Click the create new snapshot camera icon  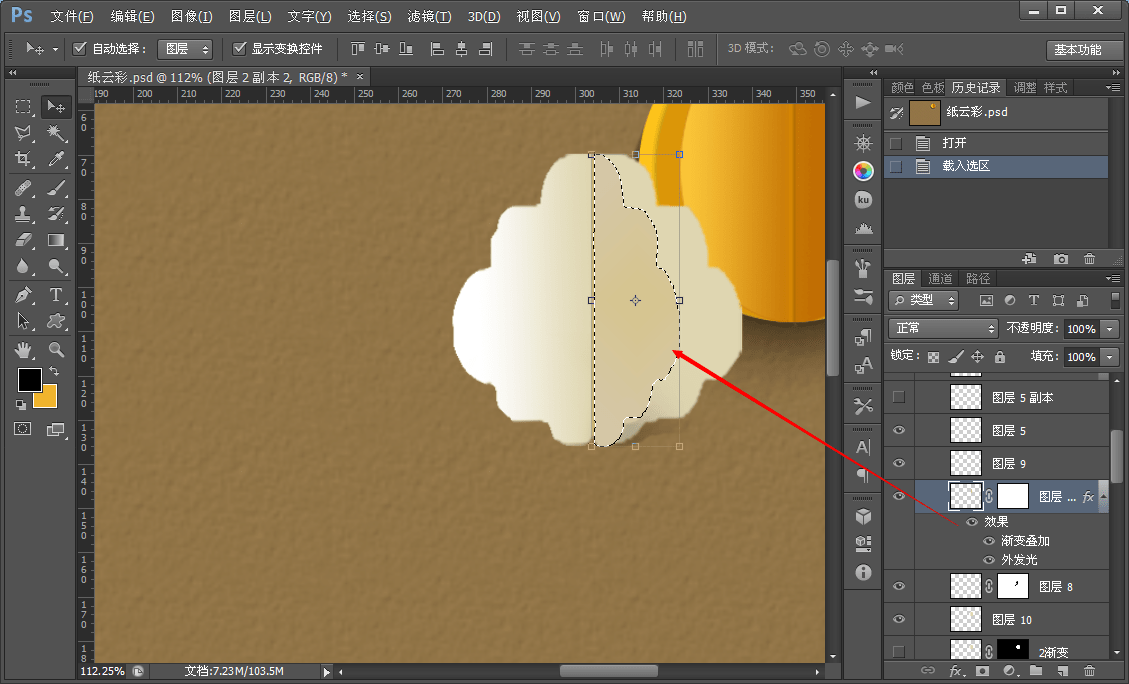(x=1061, y=258)
